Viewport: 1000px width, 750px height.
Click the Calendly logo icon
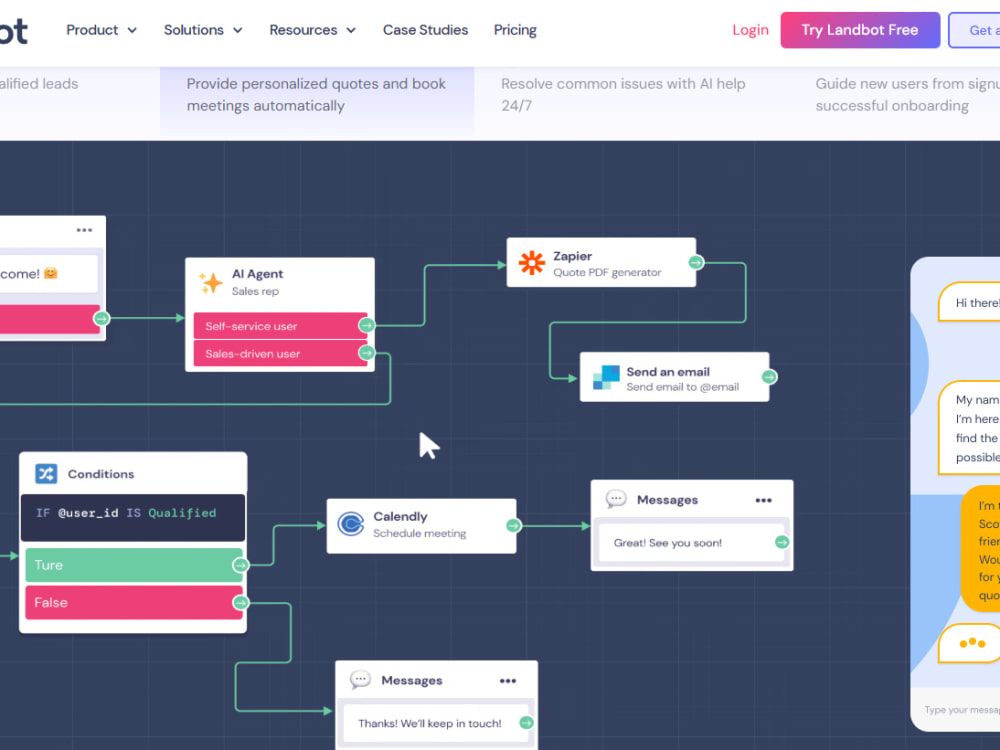pyautogui.click(x=350, y=524)
